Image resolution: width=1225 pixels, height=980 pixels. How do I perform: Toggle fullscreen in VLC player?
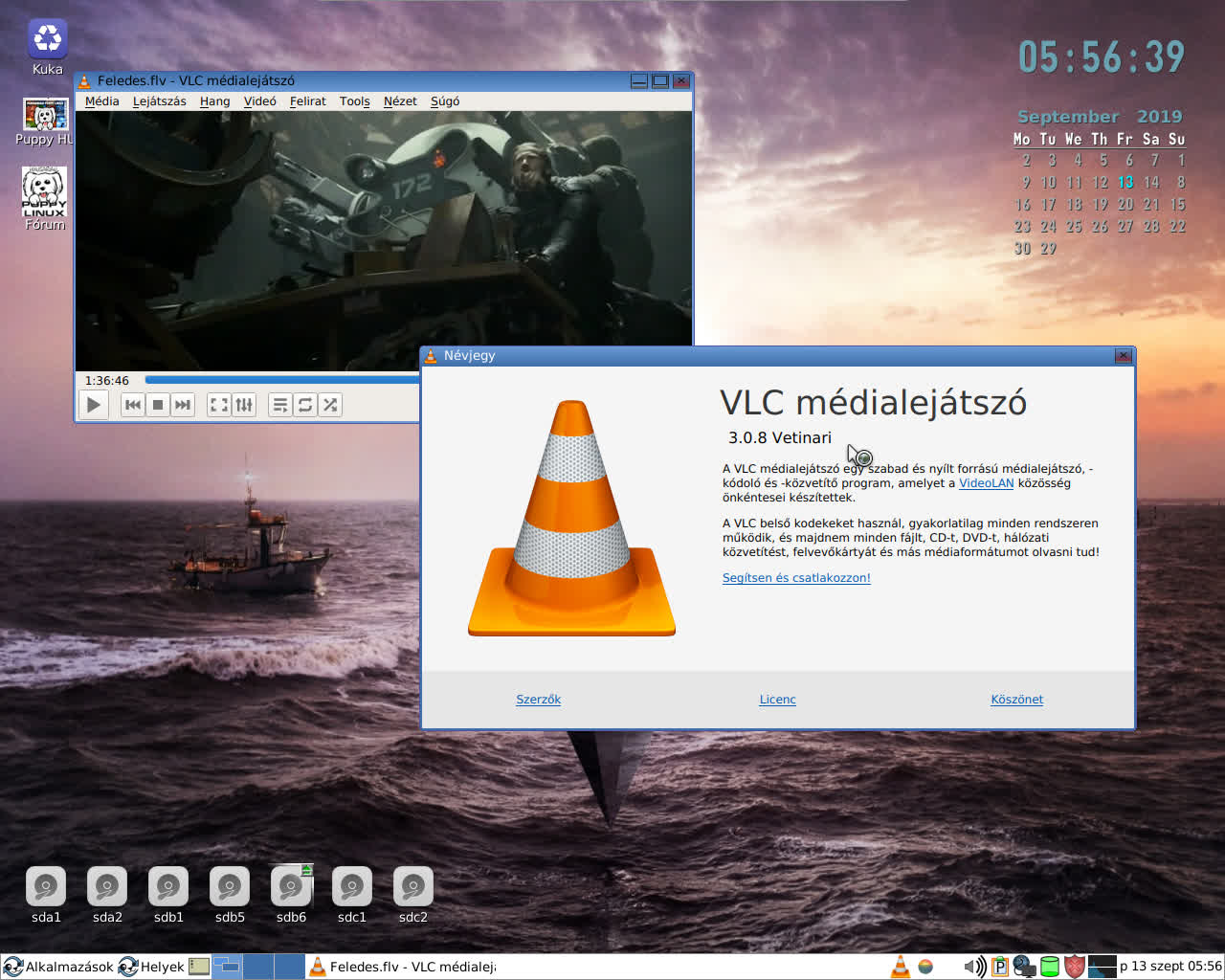[219, 405]
